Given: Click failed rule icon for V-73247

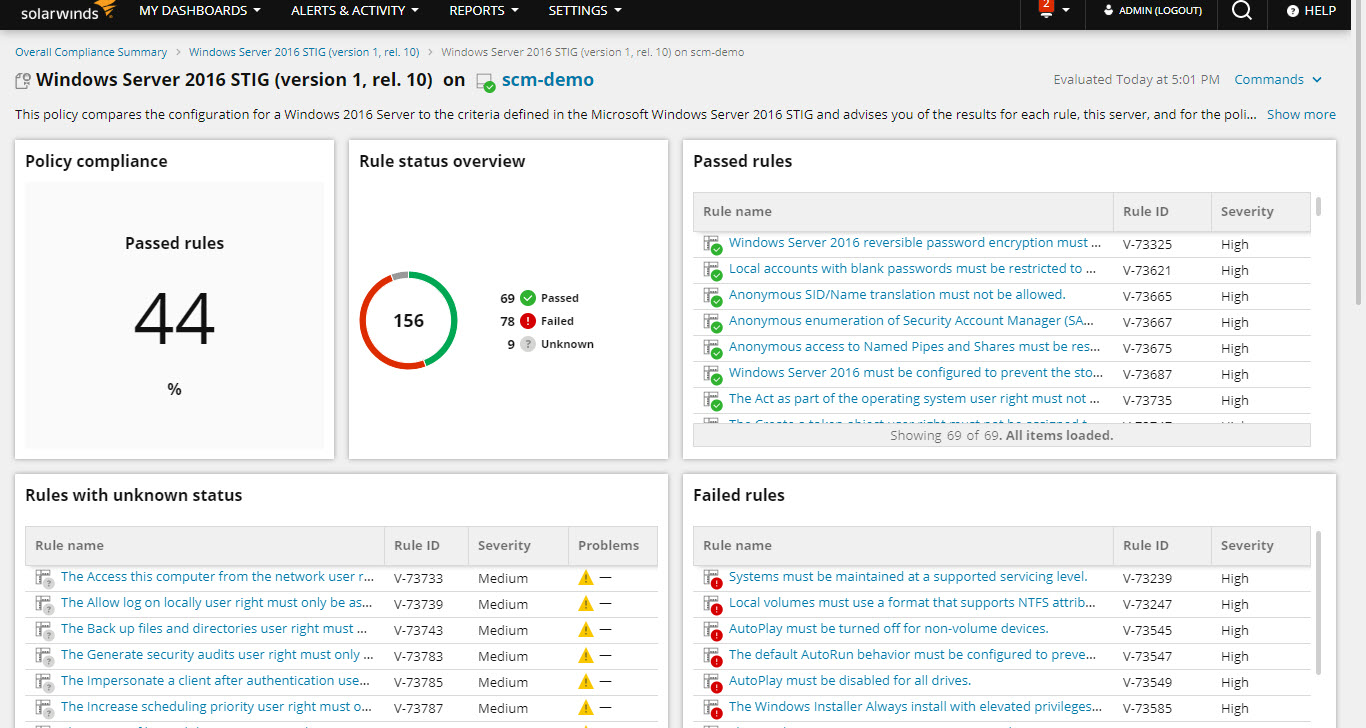Looking at the screenshot, I should click(712, 604).
